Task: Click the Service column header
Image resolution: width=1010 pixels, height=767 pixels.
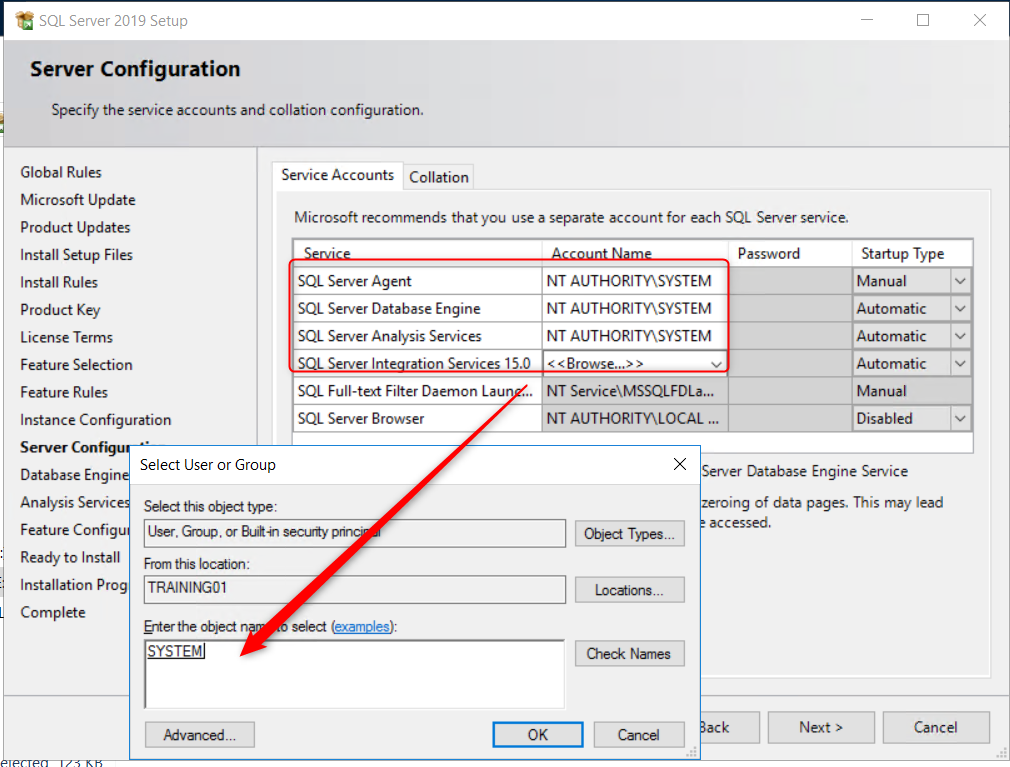Action: [417, 254]
